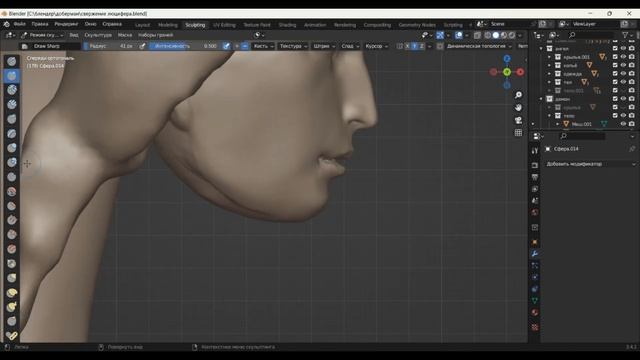Select the Fill brush tool
Screen dimensions: 640x360
(x=12, y=220)
